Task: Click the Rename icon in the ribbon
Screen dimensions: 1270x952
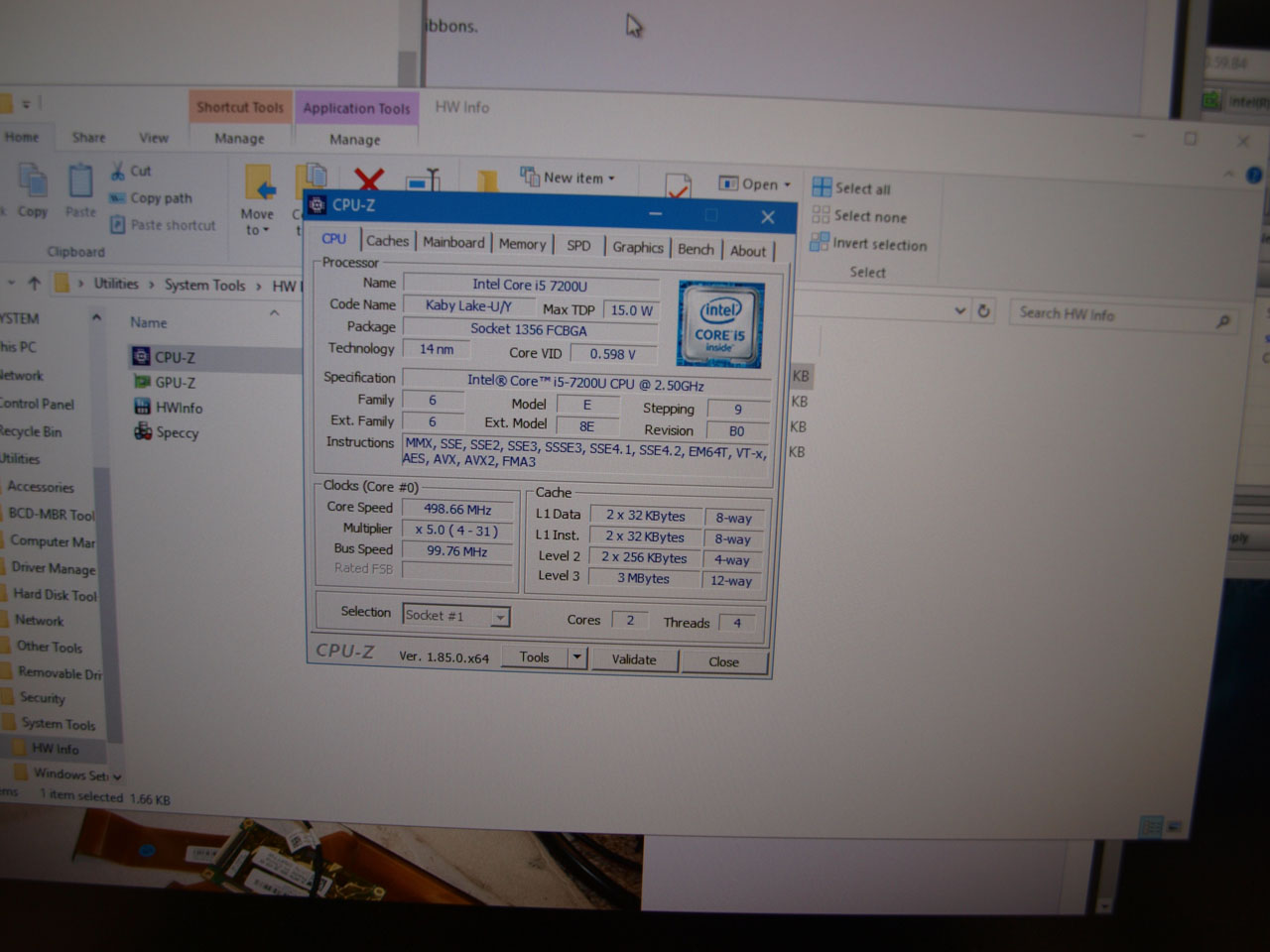Action: 425,179
